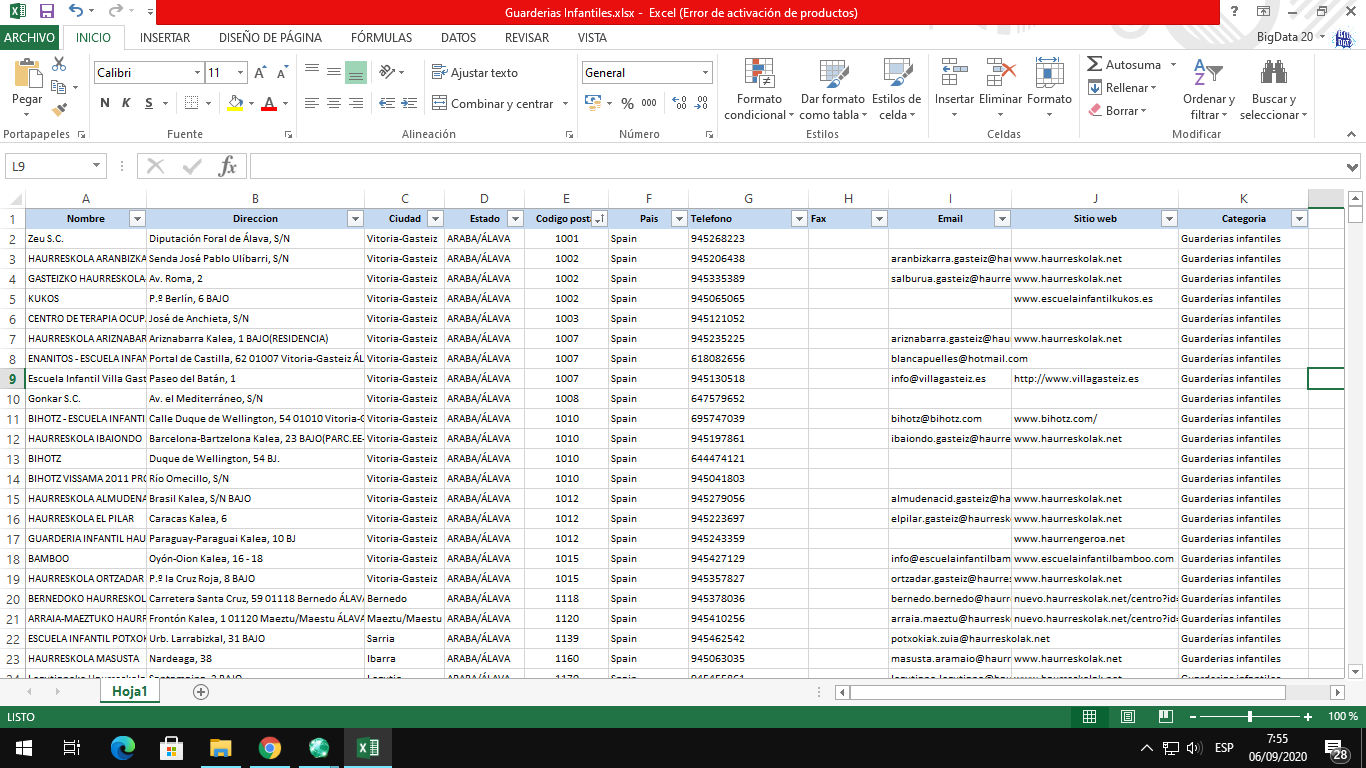Apply thousands separator style (000)
This screenshot has width=1366, height=768.
tap(649, 103)
